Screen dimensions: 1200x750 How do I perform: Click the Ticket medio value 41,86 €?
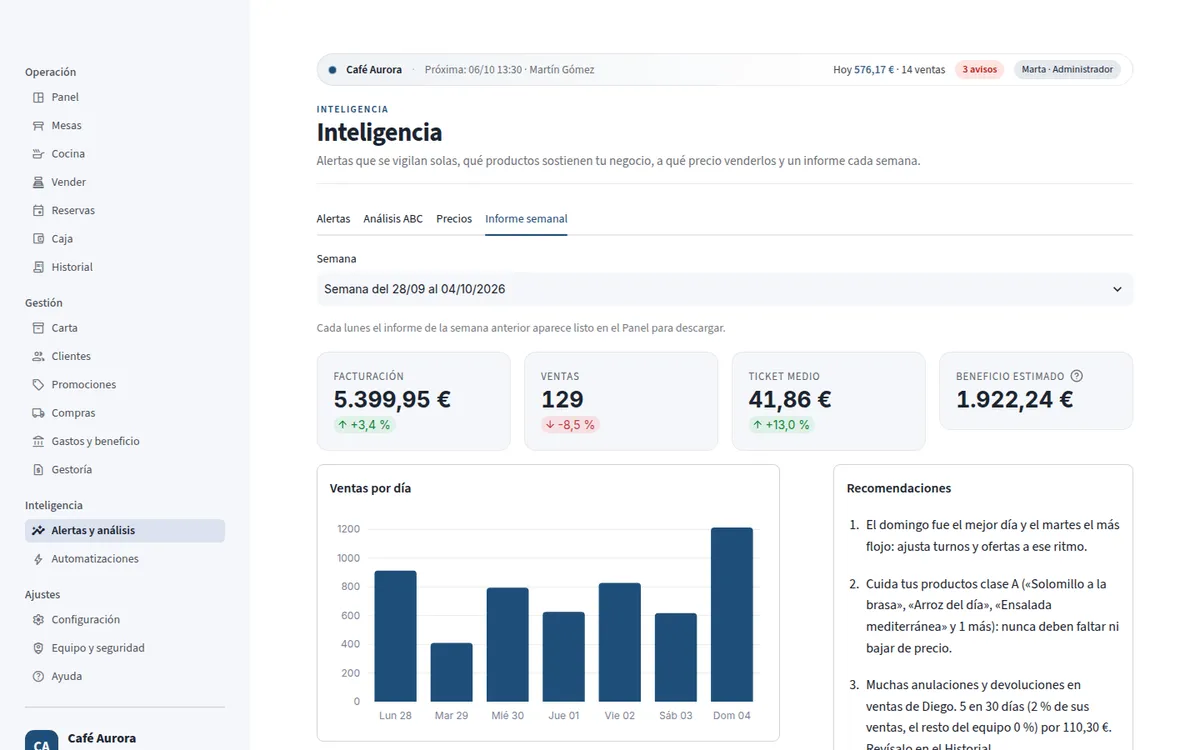point(790,400)
